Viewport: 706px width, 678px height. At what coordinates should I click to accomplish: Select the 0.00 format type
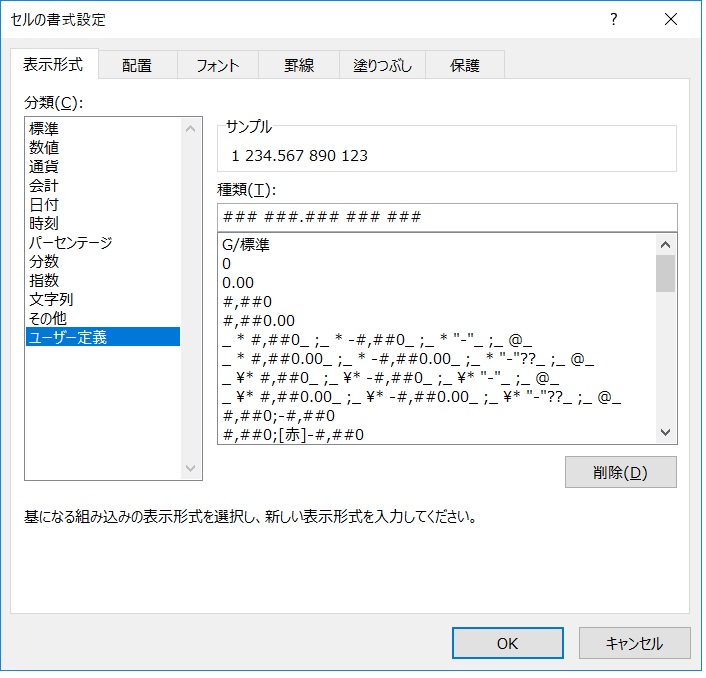tap(439, 285)
